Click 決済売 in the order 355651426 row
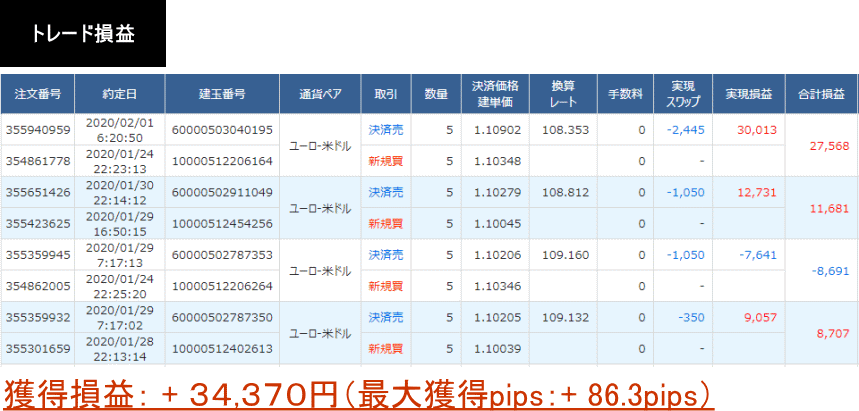Screen dimensions: 859x411 [385, 192]
